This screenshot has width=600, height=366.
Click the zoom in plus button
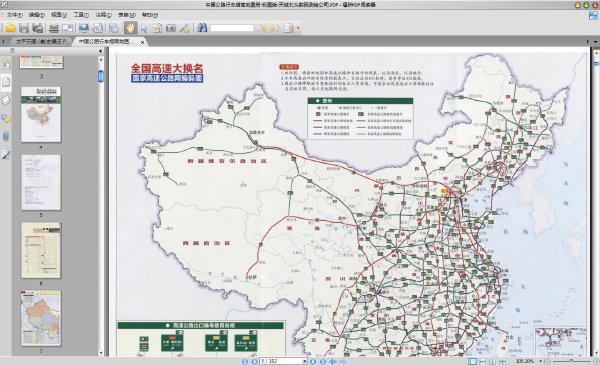click(596, 361)
